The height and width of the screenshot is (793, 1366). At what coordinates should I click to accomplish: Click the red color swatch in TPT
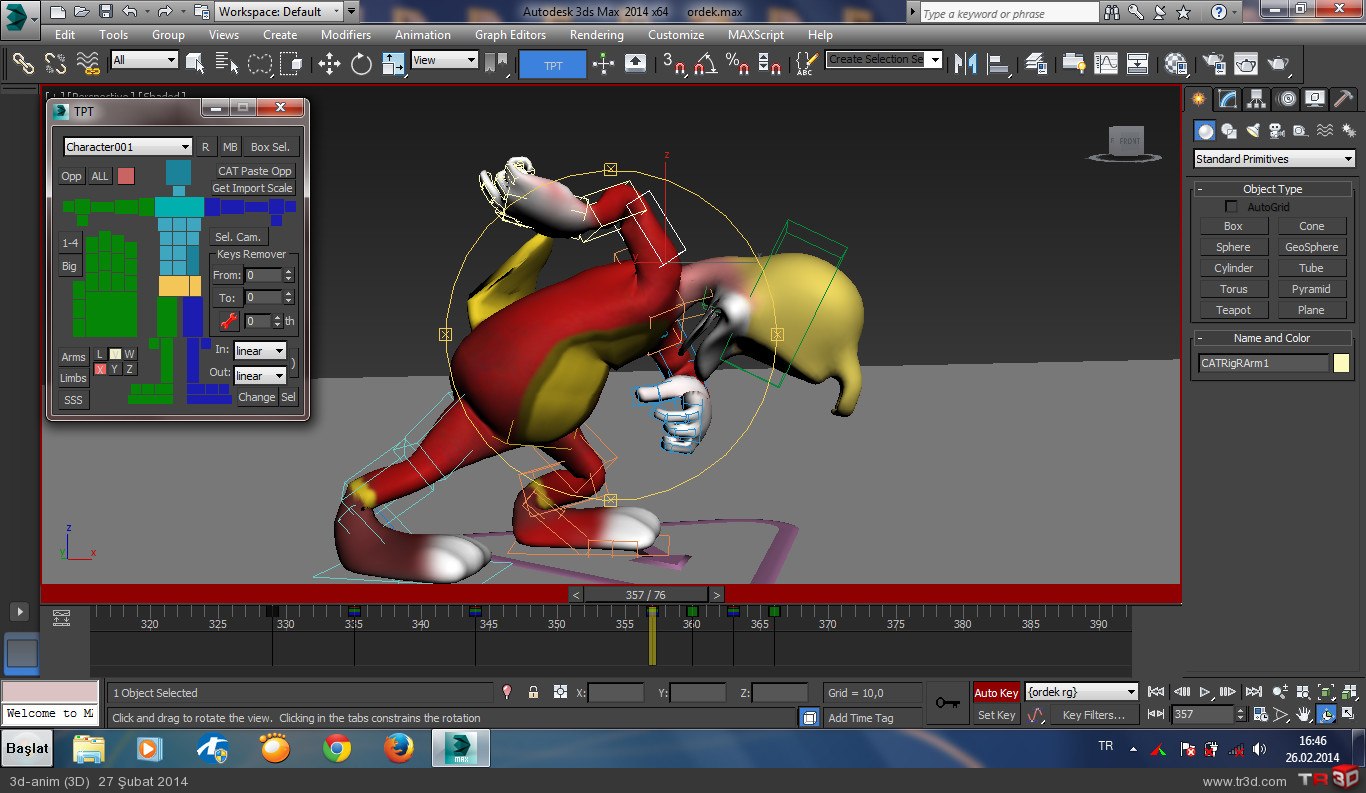click(126, 176)
